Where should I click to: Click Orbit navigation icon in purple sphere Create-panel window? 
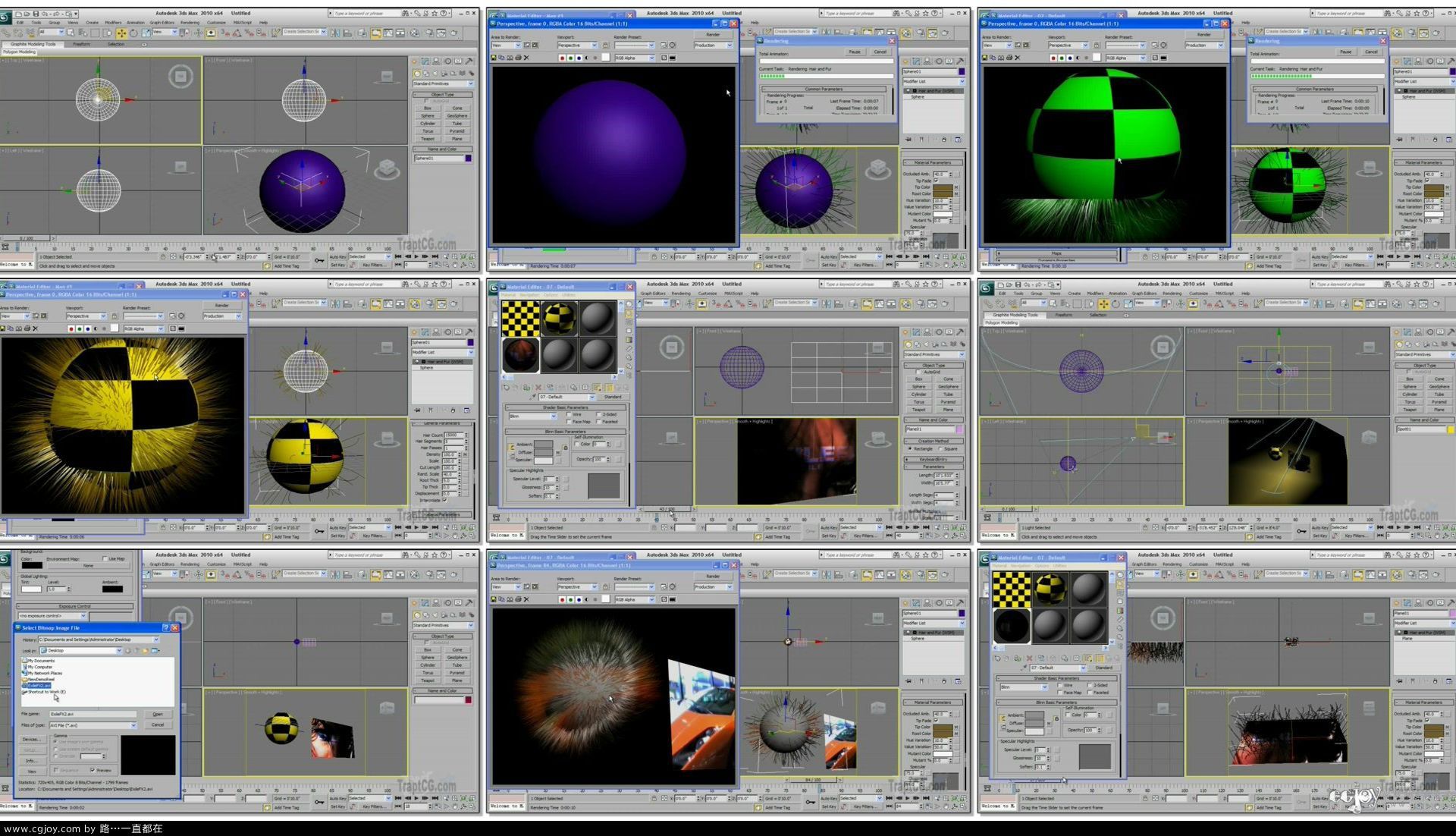click(x=463, y=265)
